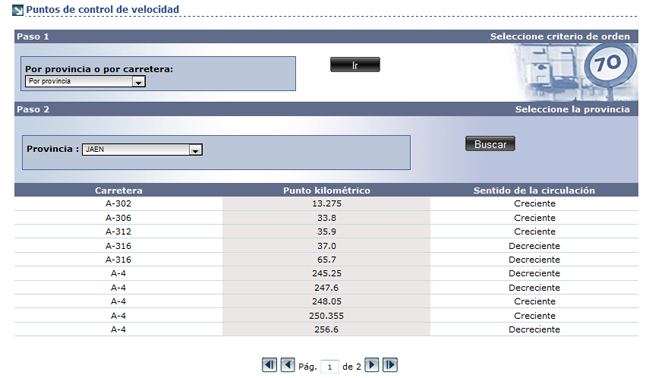668x378 pixels.
Task: Click the arrow icon beside page title
Action: click(x=17, y=10)
